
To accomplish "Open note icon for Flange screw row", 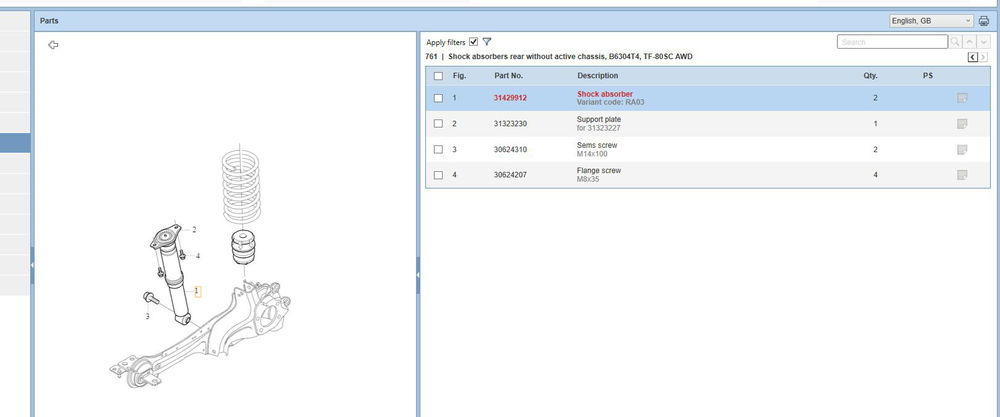I will tap(962, 175).
